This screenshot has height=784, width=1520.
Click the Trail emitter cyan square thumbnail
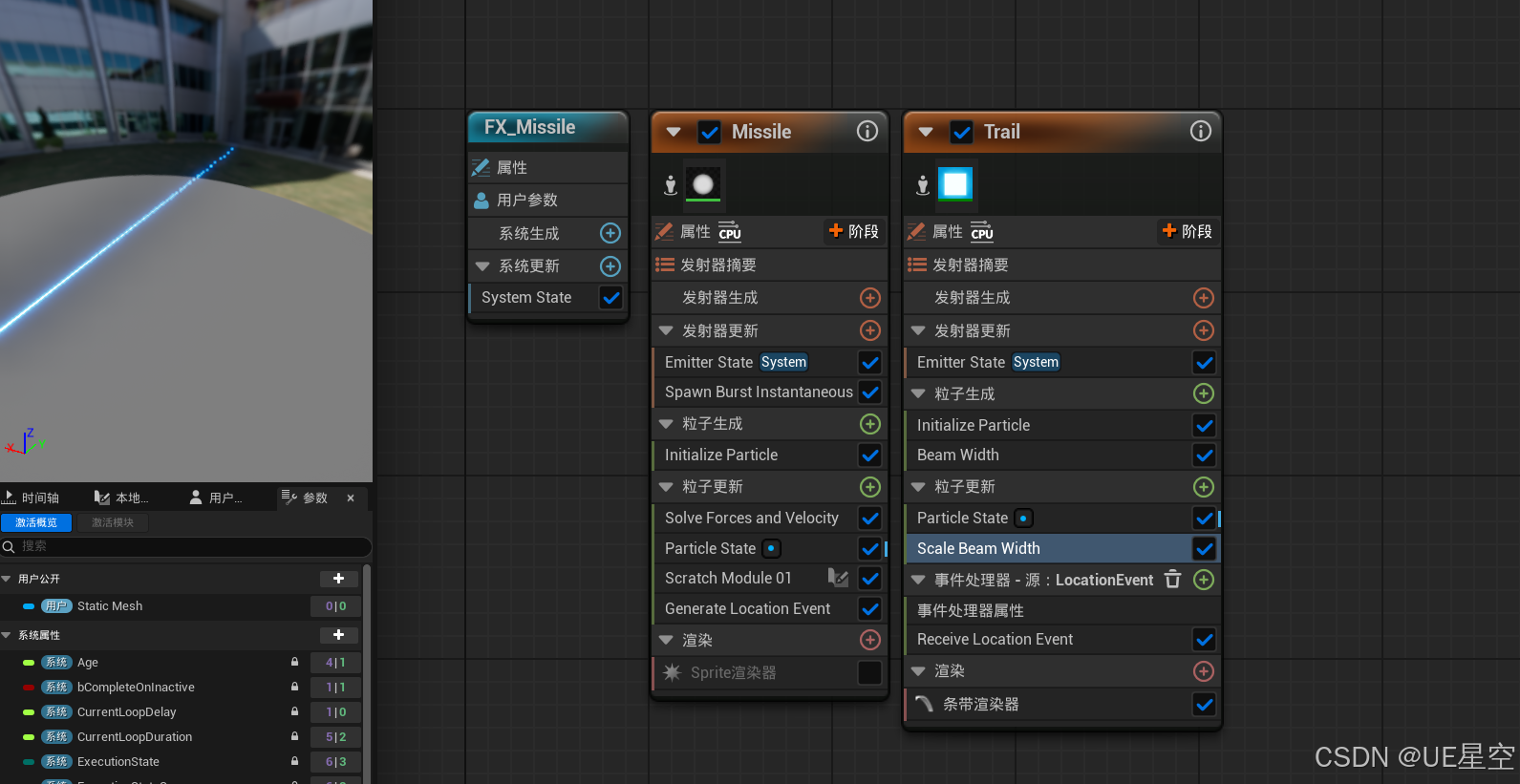(x=955, y=183)
